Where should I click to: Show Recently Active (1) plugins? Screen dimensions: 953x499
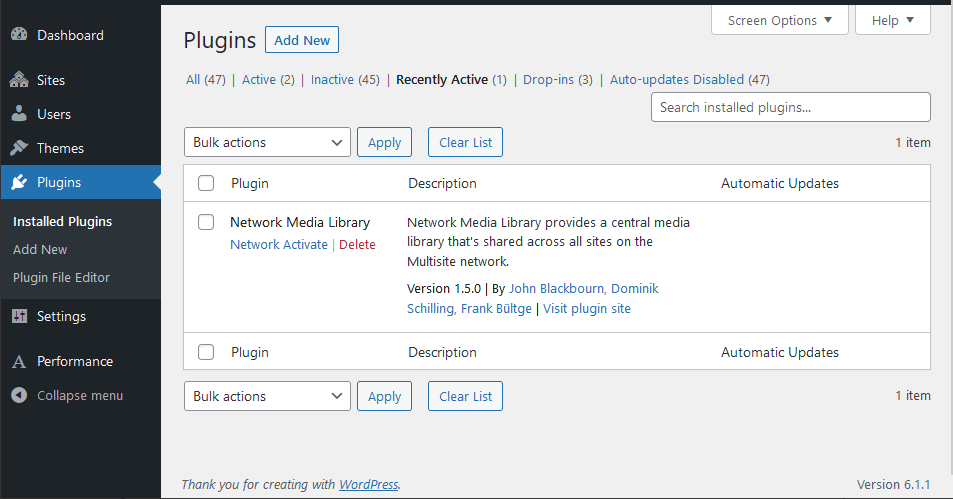click(x=451, y=80)
